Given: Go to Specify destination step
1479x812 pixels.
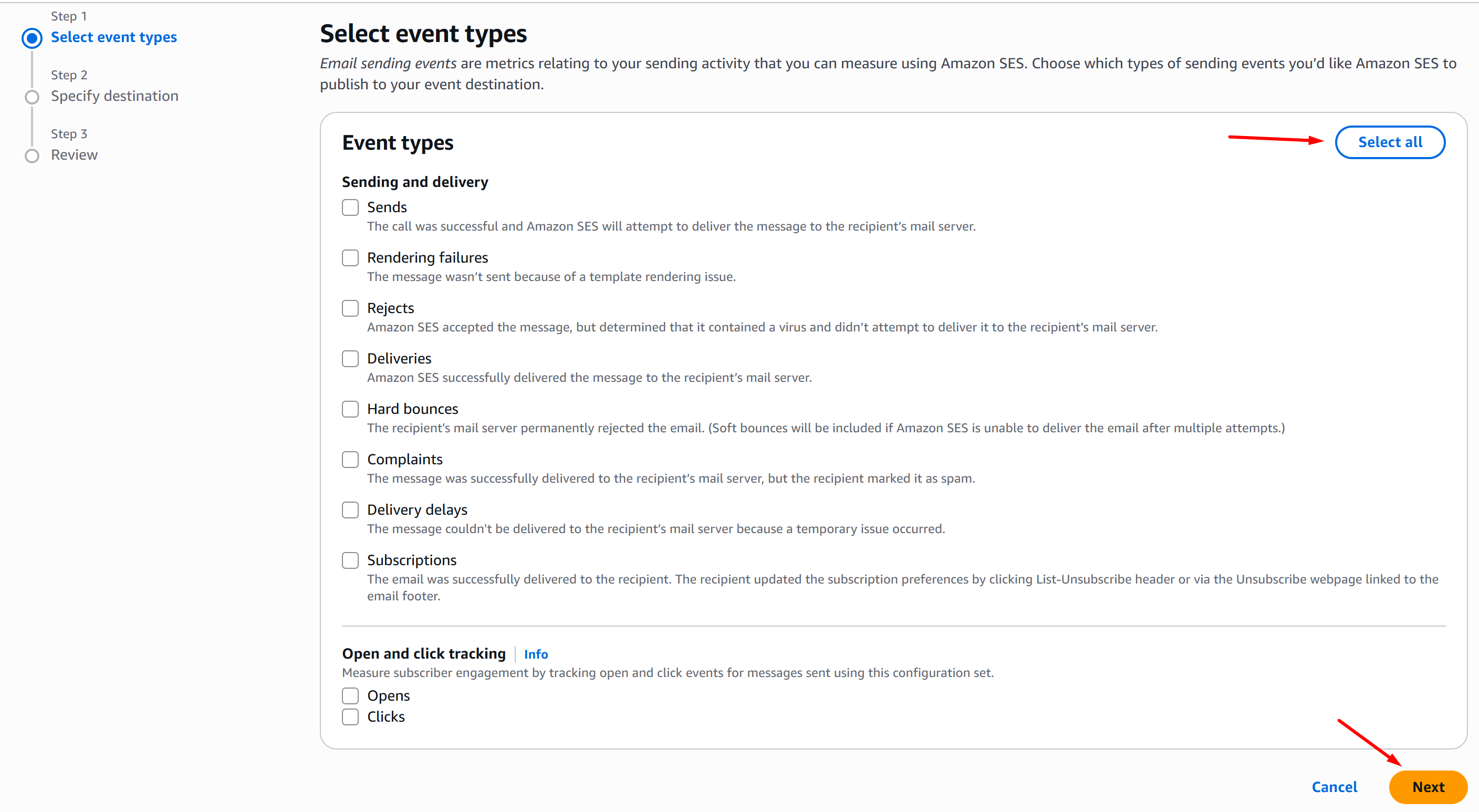Looking at the screenshot, I should pos(114,96).
